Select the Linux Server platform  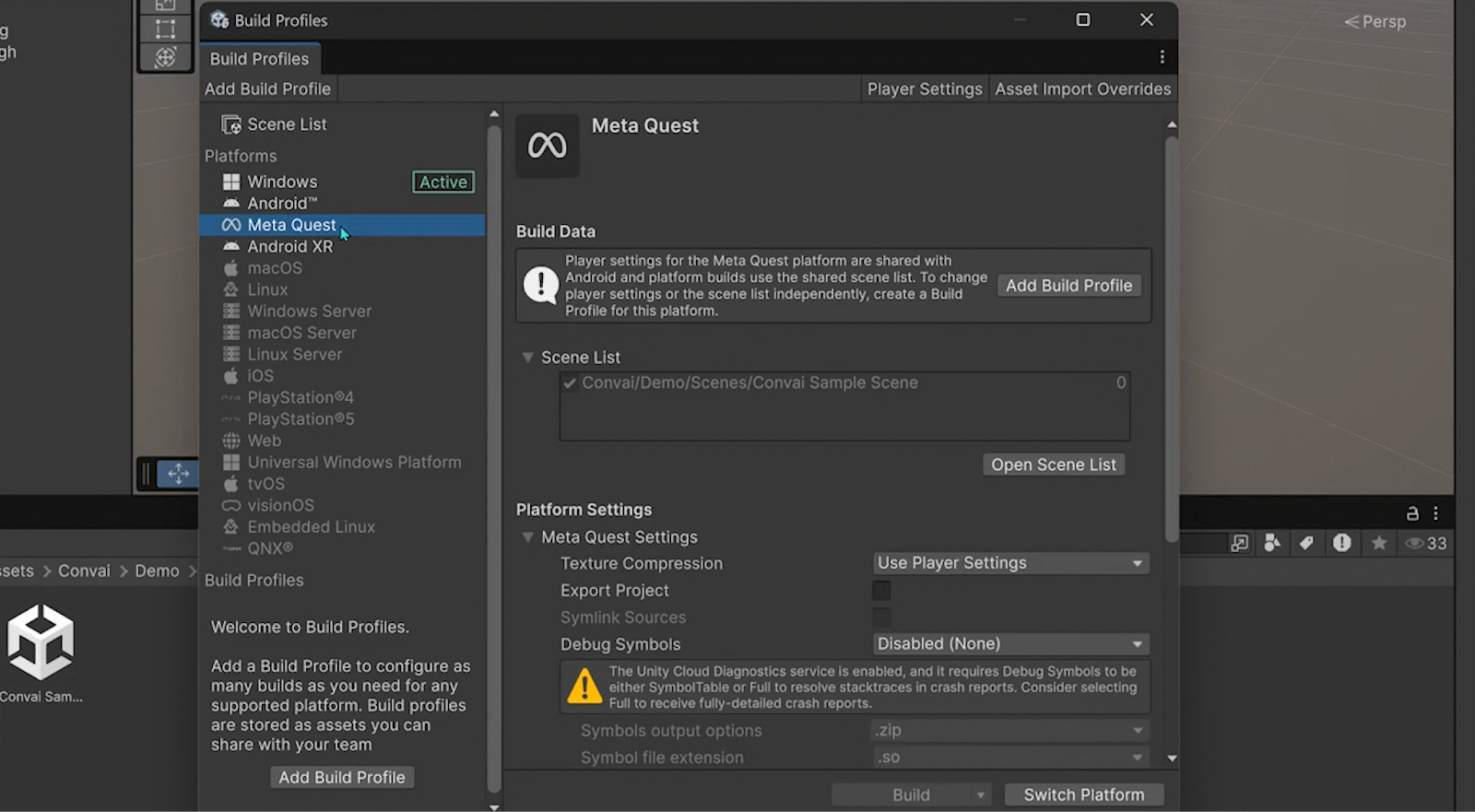[x=342, y=354]
